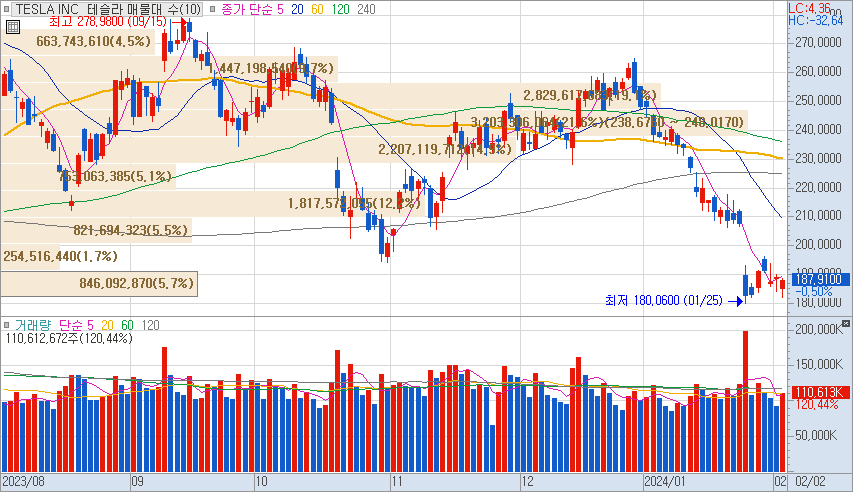Click the tallest red volume bar in late January
Viewport: 853px width, 492px height.
click(x=745, y=401)
